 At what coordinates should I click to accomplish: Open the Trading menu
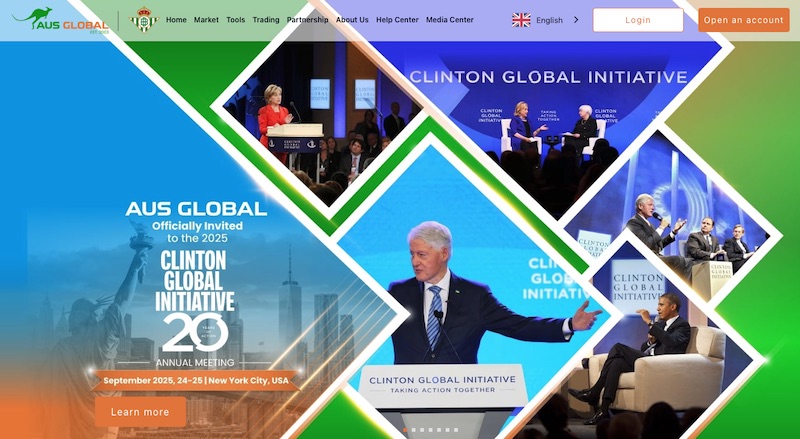point(266,20)
